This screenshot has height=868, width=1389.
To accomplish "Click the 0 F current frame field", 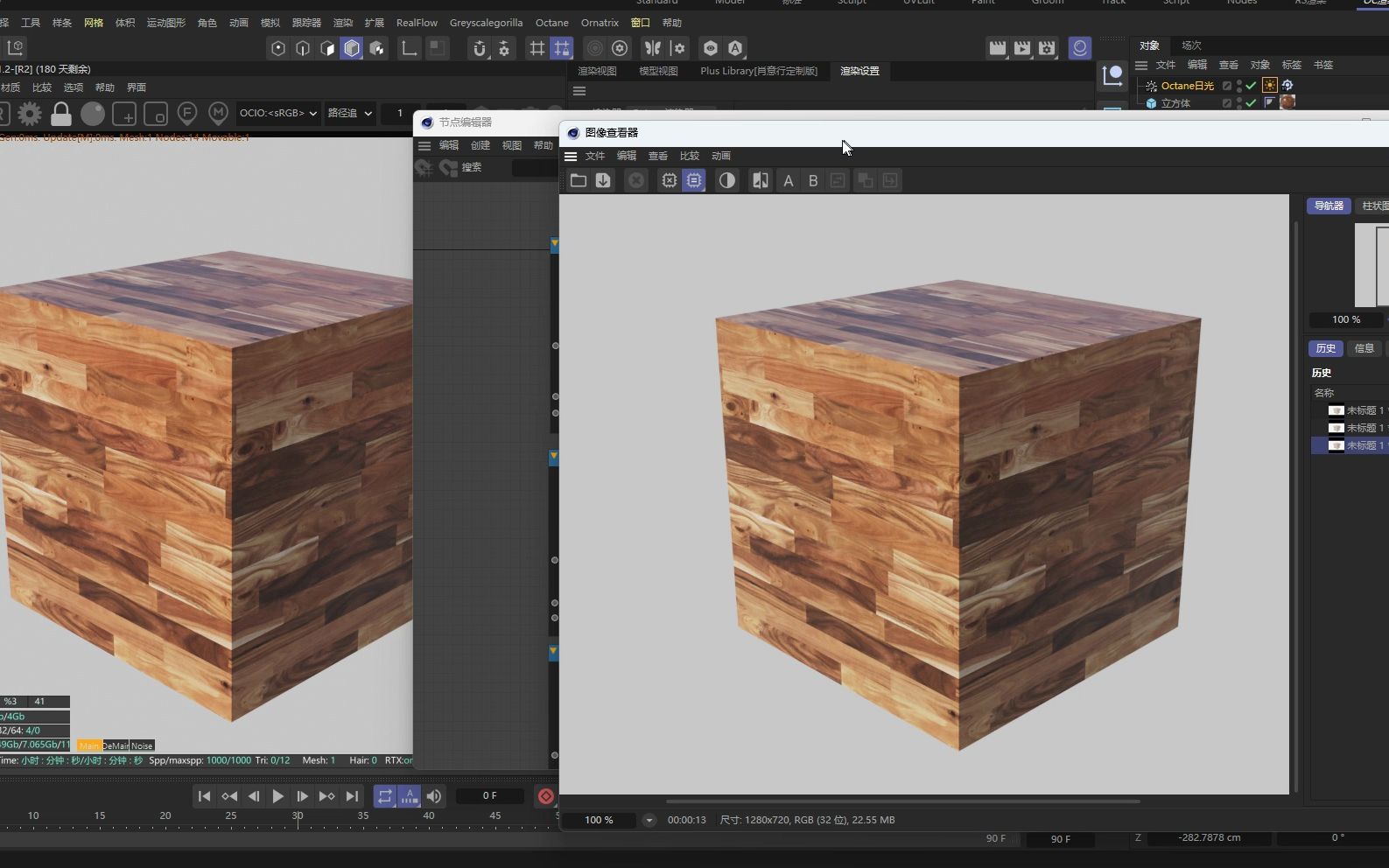I will click(490, 796).
